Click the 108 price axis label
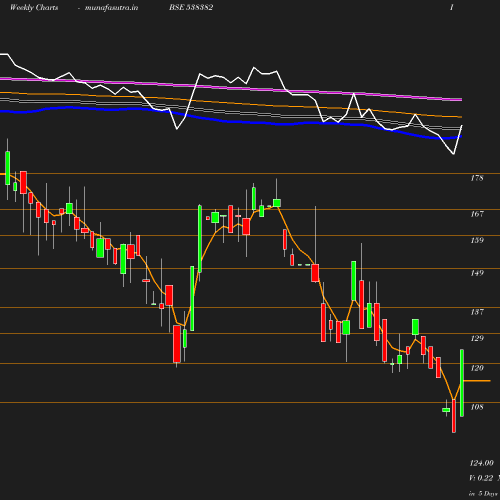Screen dimensions: 500x500 [477, 407]
